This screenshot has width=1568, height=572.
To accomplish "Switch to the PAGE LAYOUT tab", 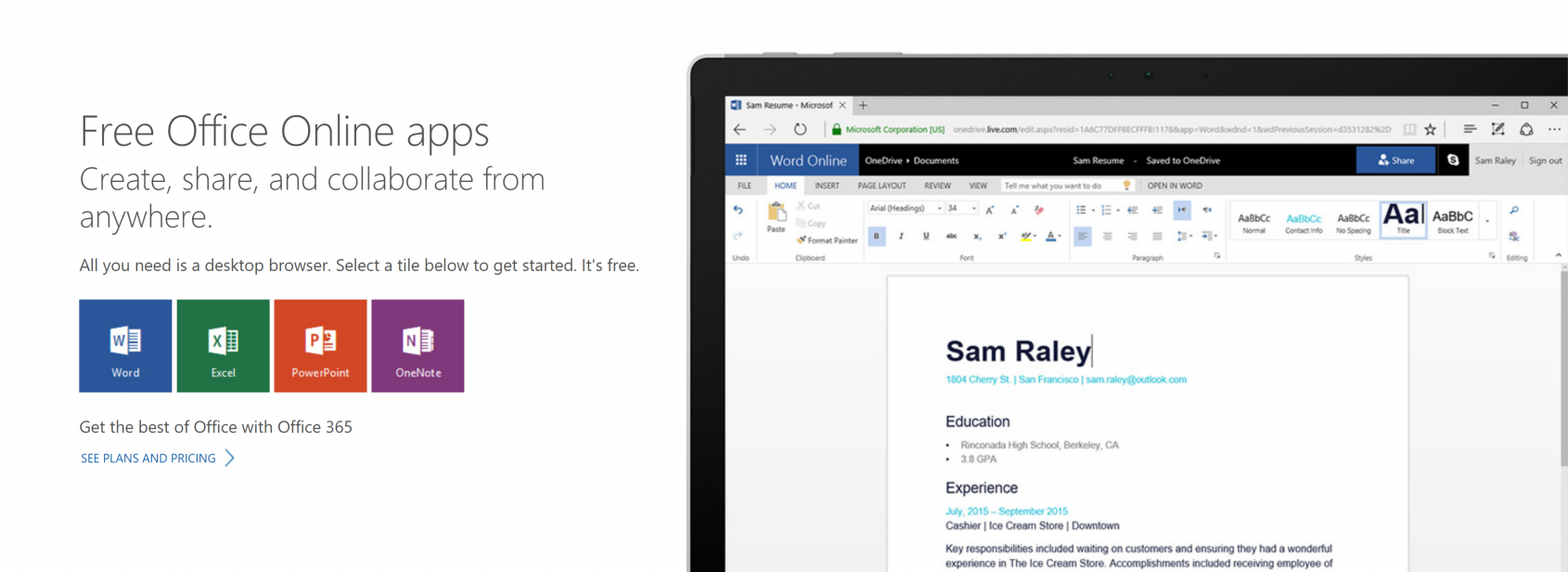I will tap(881, 186).
